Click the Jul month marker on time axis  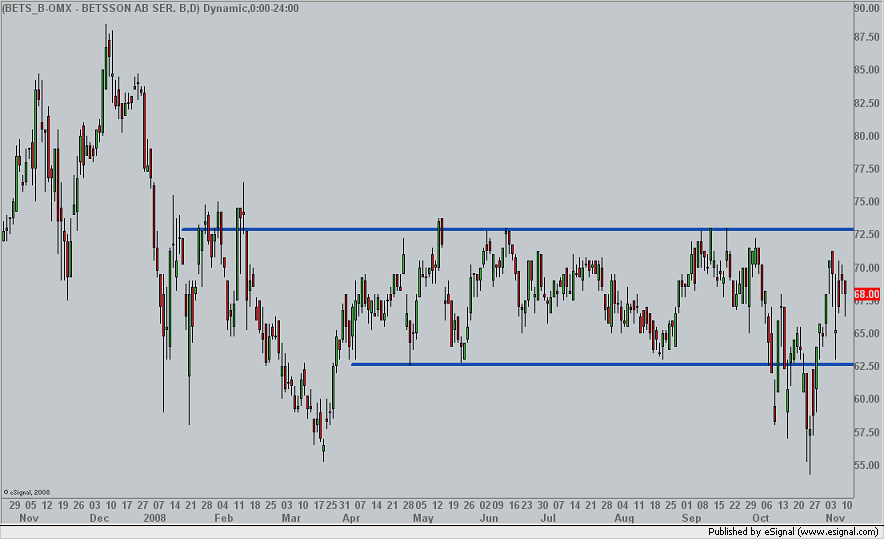click(x=548, y=518)
